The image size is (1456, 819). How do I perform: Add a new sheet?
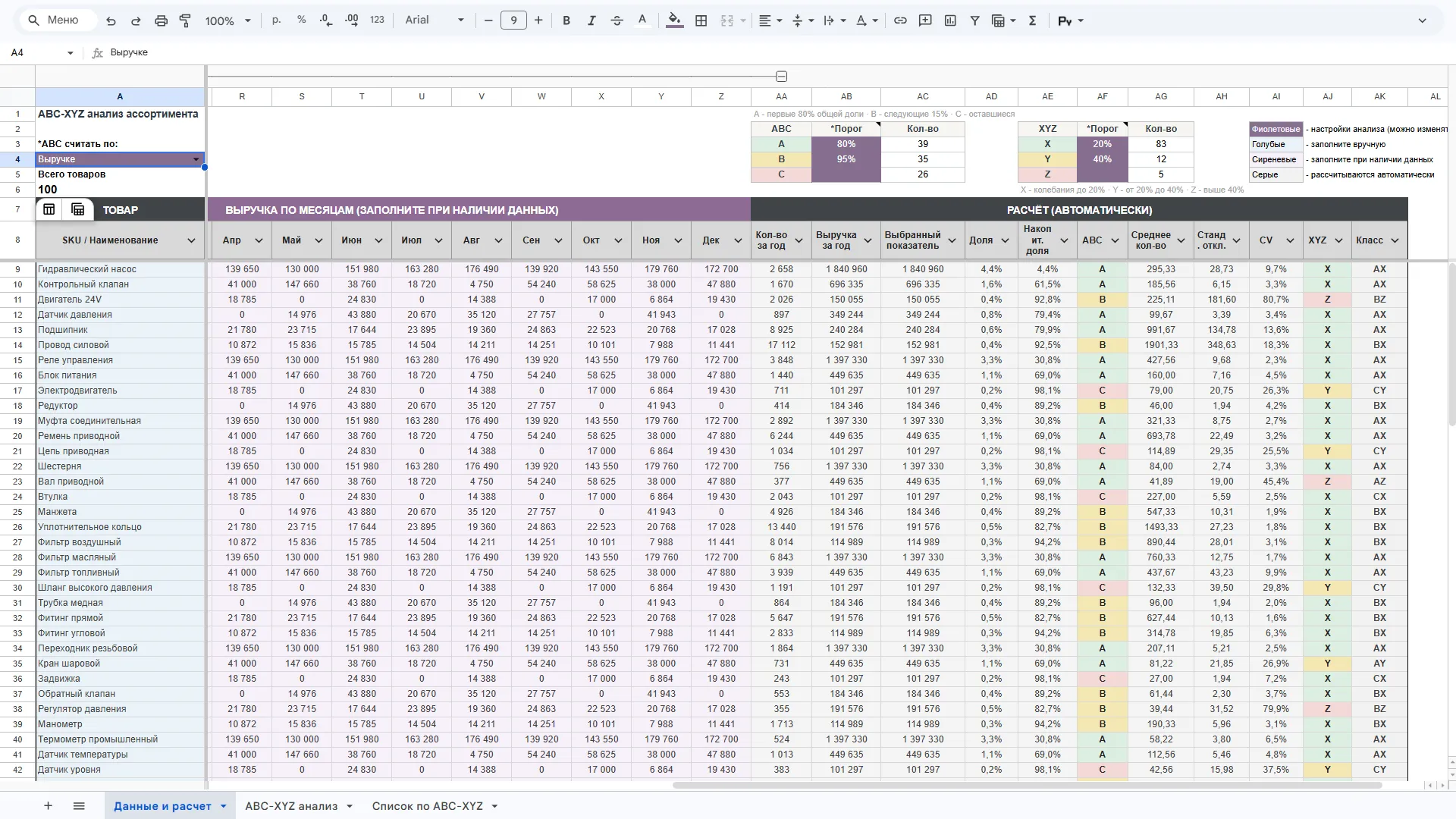coord(48,806)
